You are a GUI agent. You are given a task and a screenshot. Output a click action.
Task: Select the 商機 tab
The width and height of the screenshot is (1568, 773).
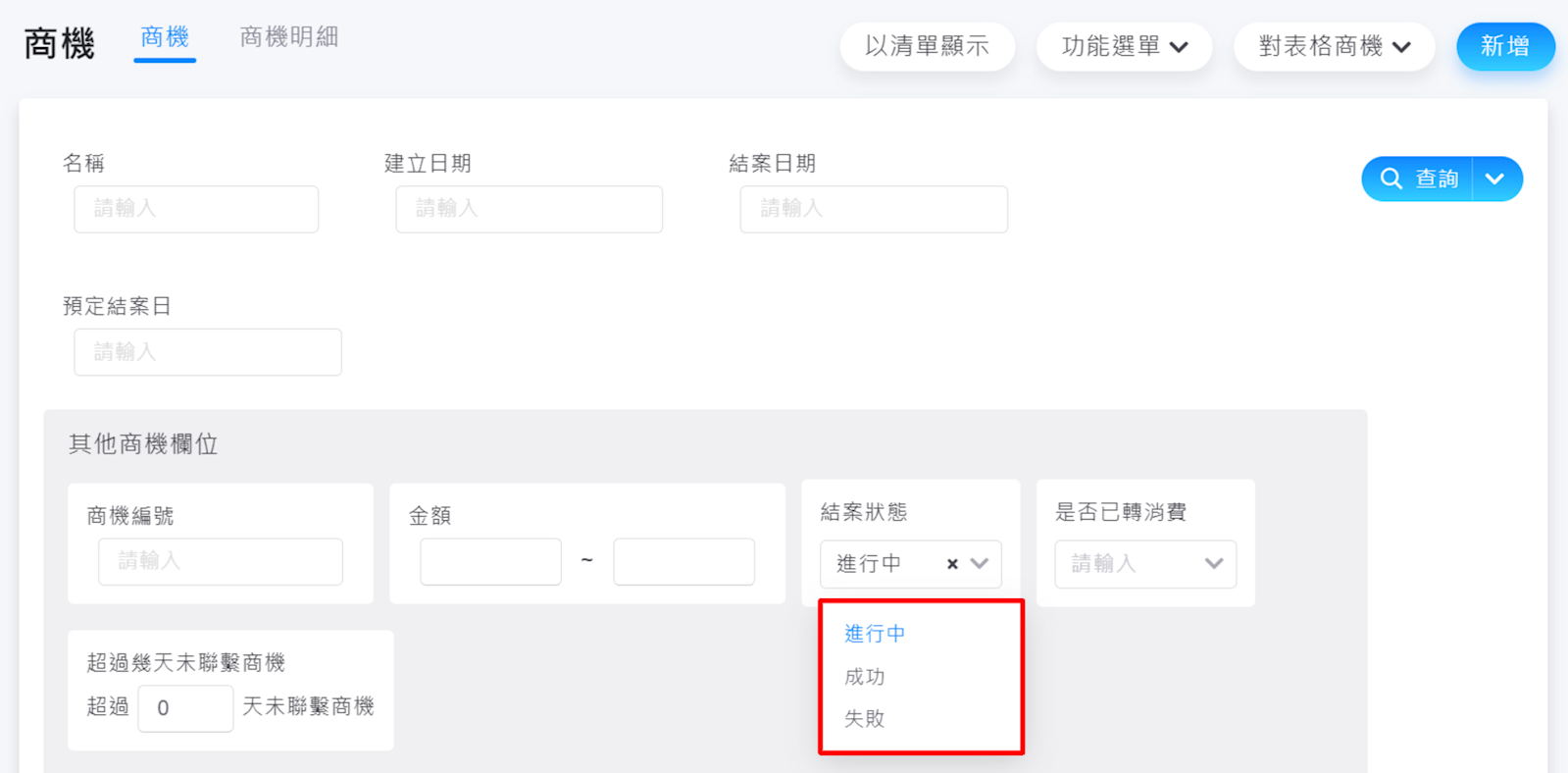click(165, 37)
